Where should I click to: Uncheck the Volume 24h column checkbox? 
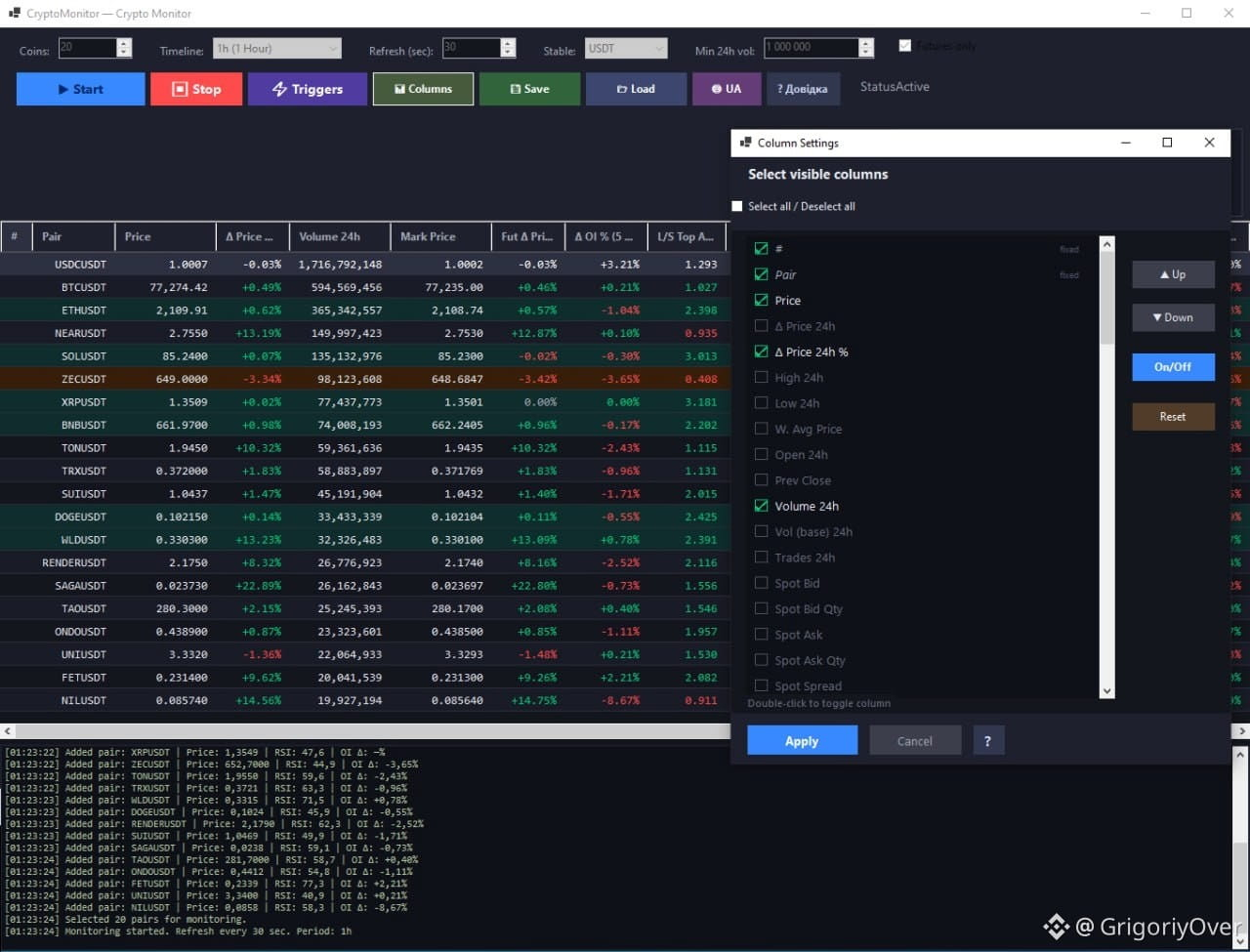(x=762, y=506)
